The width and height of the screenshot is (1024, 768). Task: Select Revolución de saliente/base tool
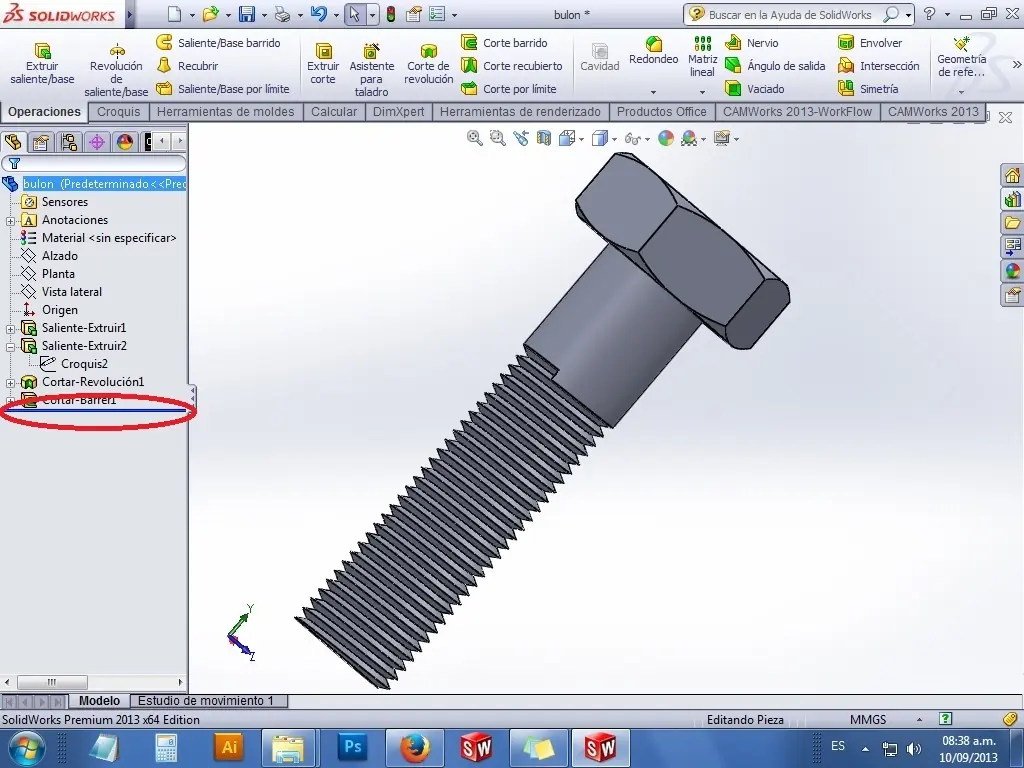coord(116,70)
